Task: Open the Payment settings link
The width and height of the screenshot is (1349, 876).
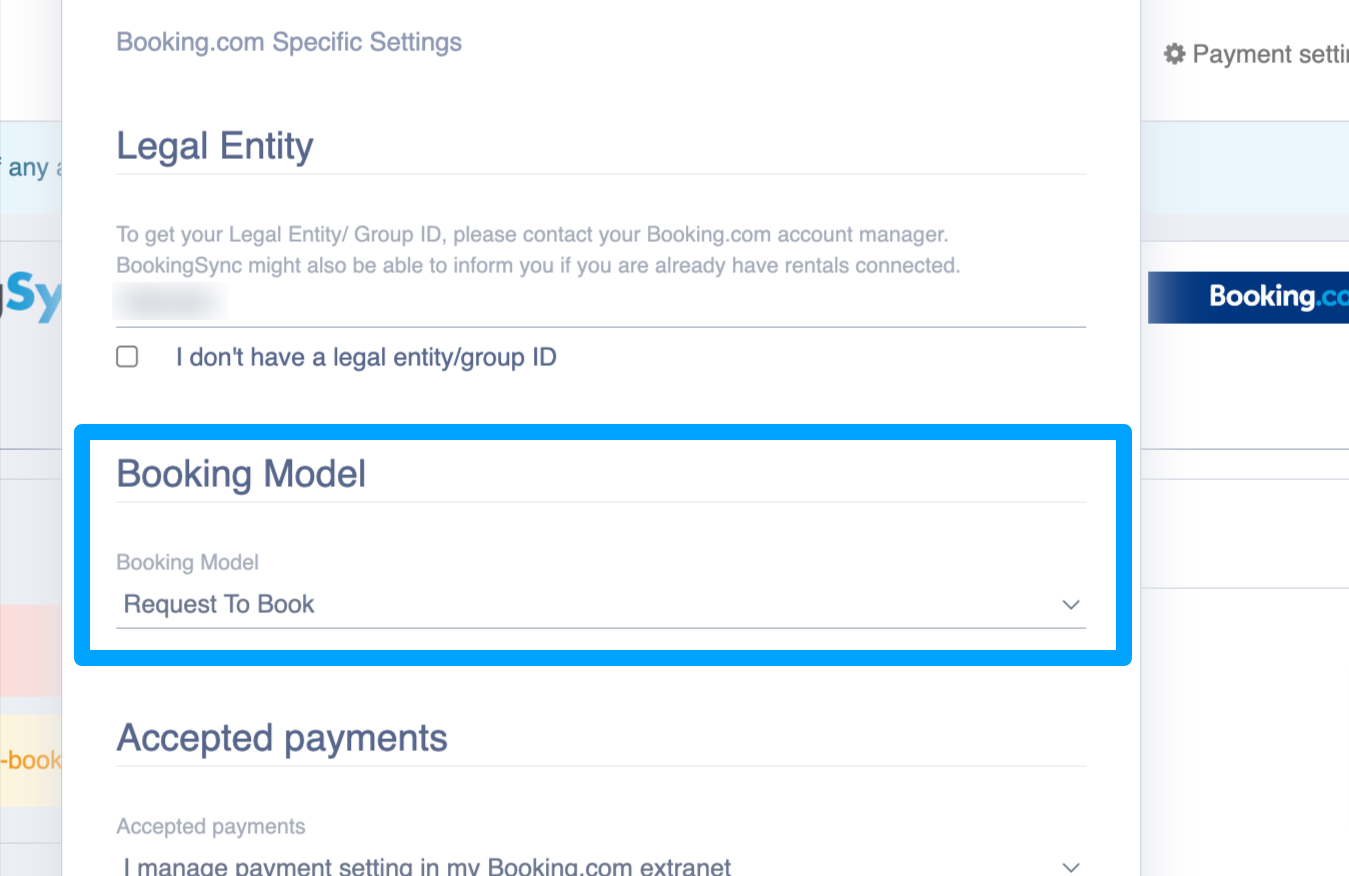Action: click(x=1257, y=54)
